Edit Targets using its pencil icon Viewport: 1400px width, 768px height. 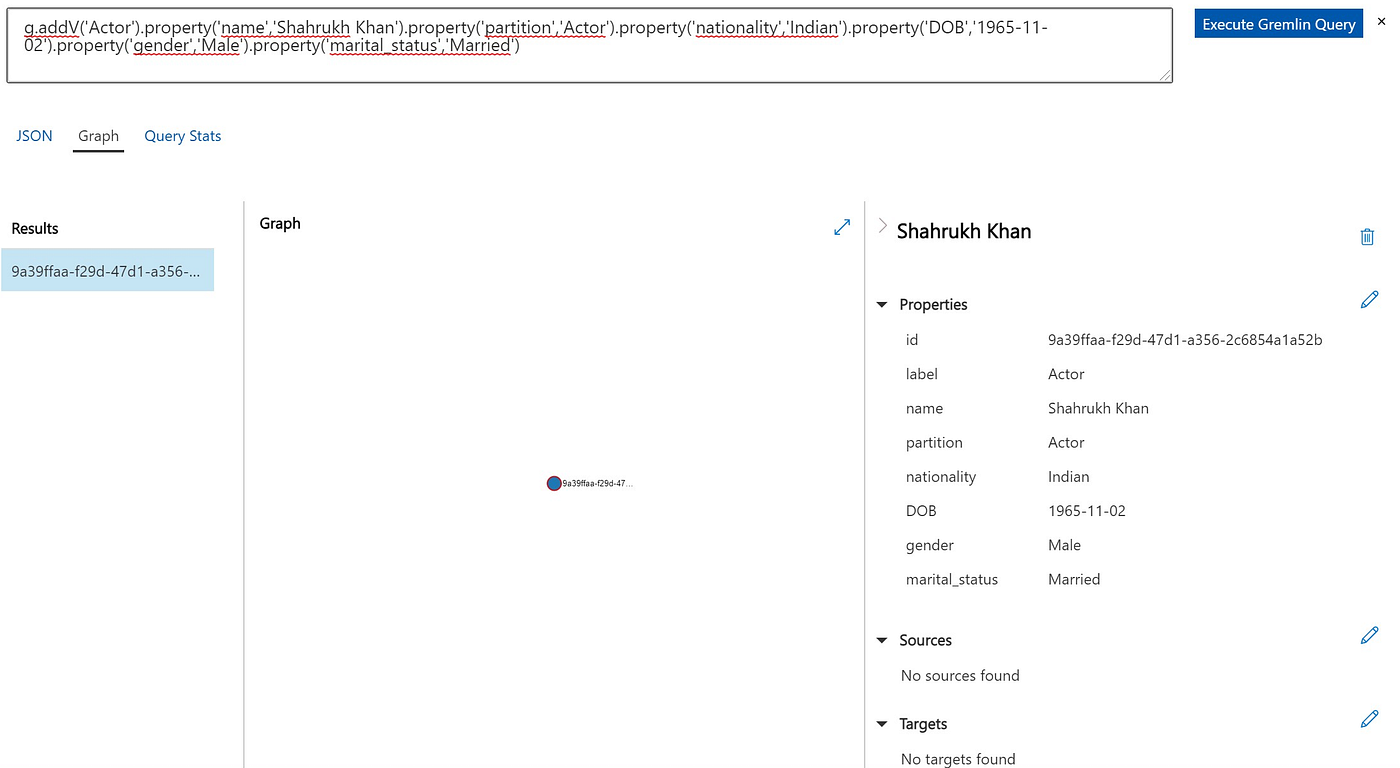click(x=1369, y=719)
